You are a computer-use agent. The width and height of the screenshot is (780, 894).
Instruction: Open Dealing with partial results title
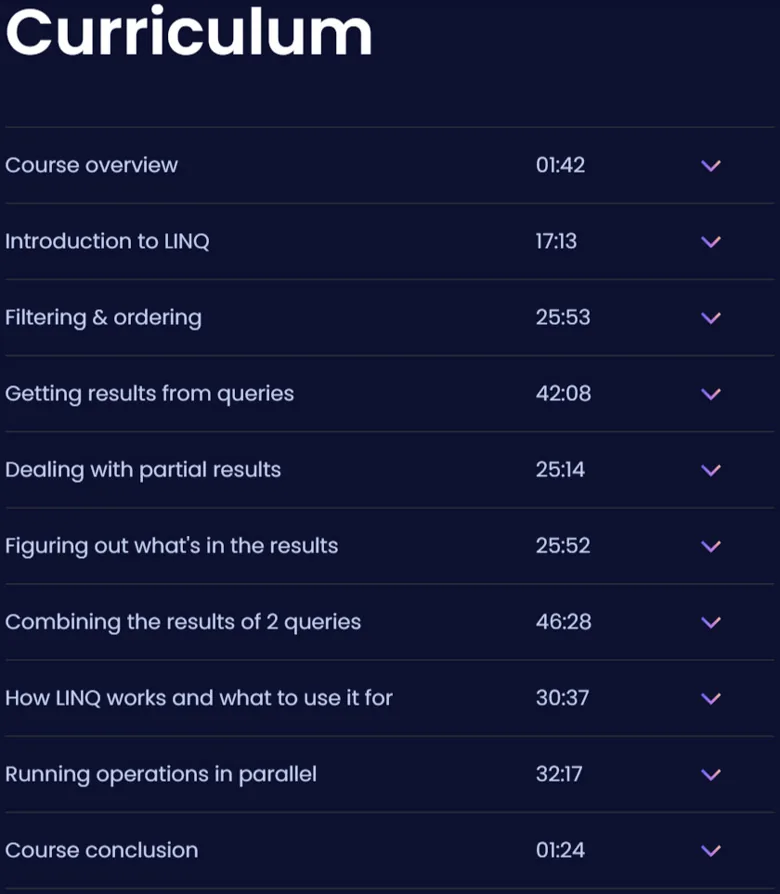pos(143,470)
